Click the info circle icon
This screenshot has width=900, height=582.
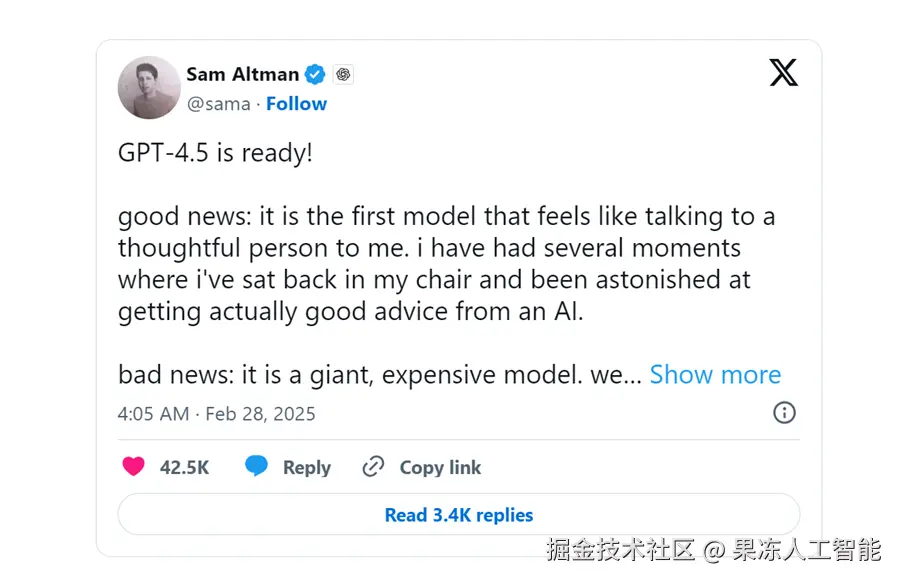[785, 413]
